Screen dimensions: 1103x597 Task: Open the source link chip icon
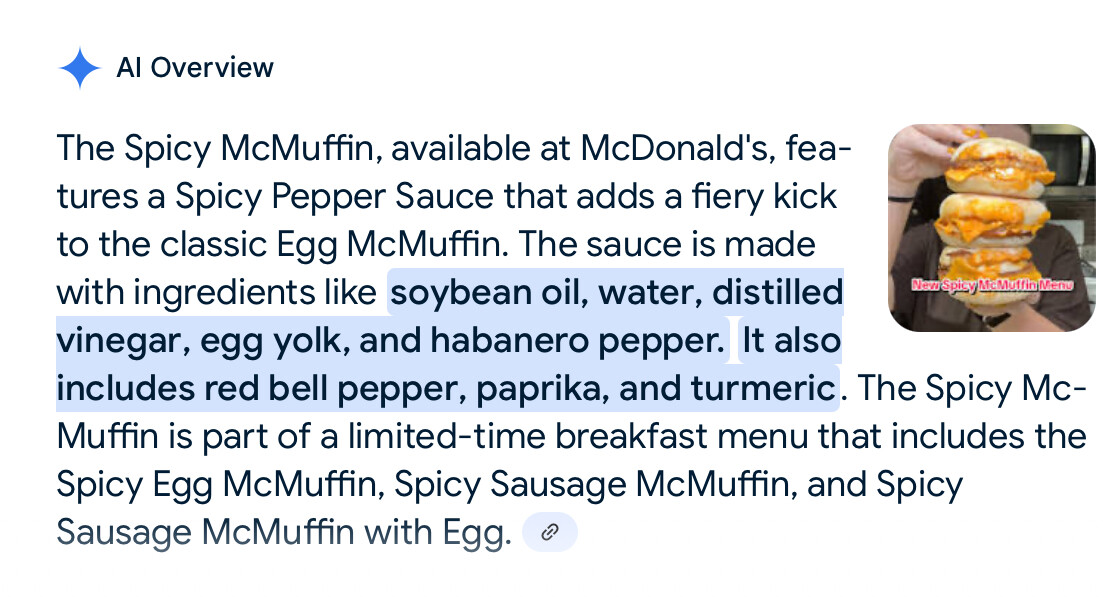(x=549, y=532)
